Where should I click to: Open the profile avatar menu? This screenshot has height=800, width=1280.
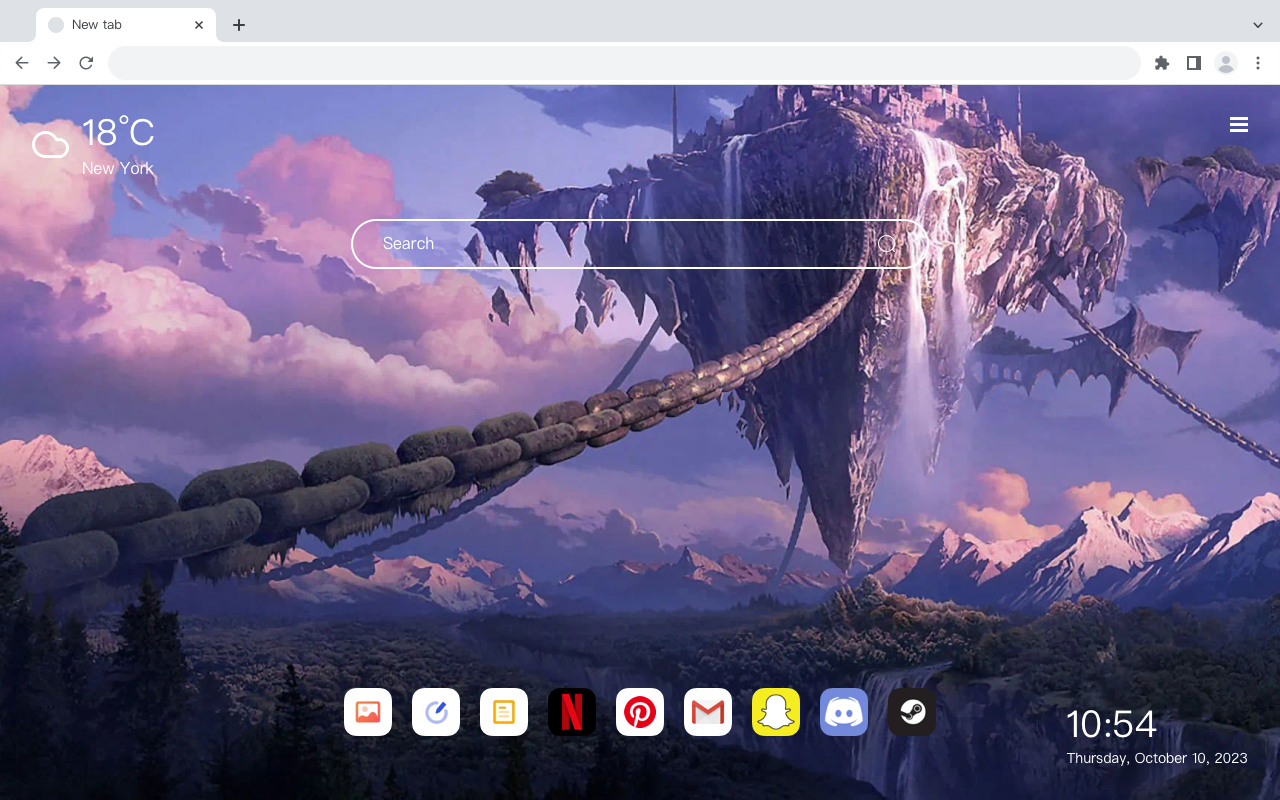1226,63
